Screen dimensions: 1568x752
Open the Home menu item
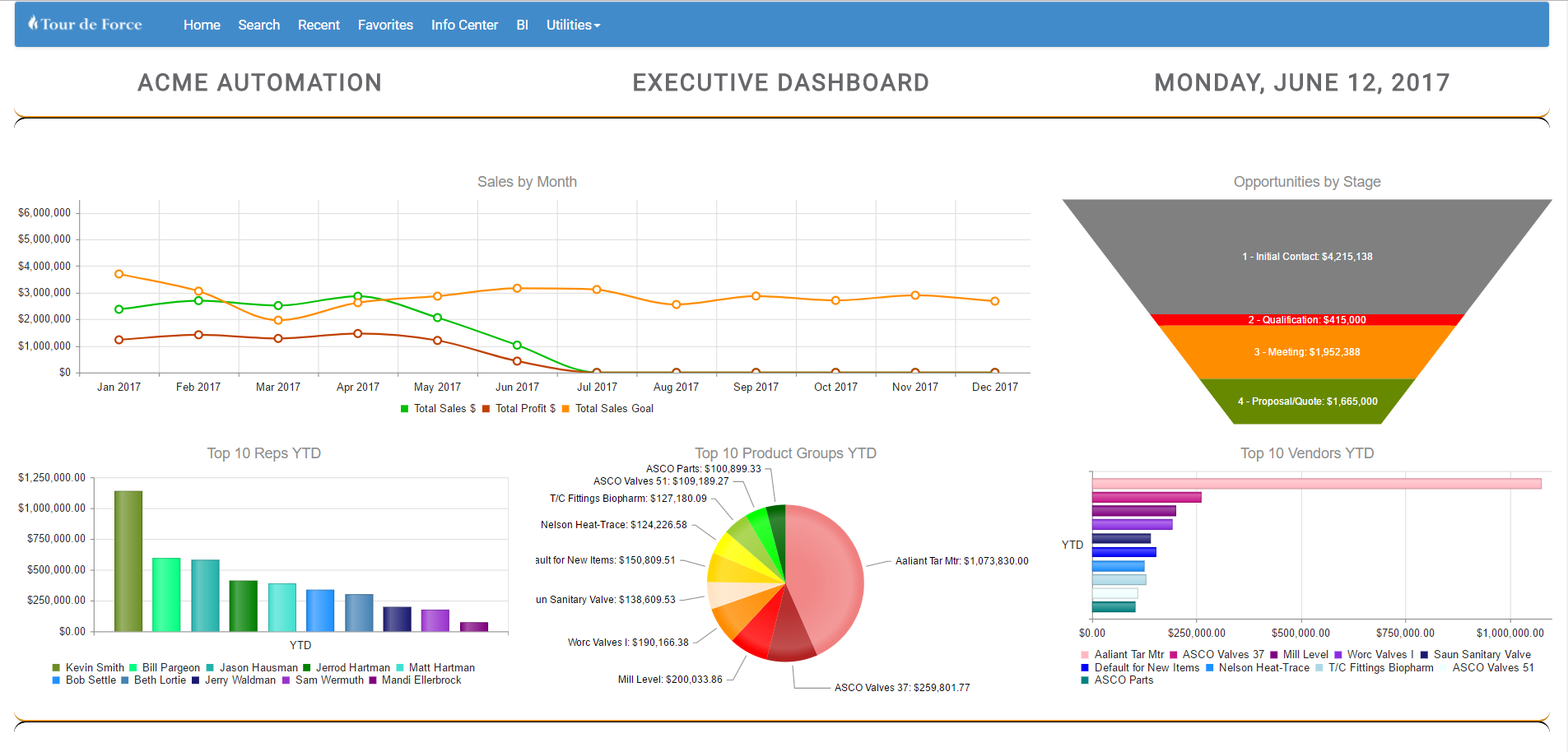point(202,25)
